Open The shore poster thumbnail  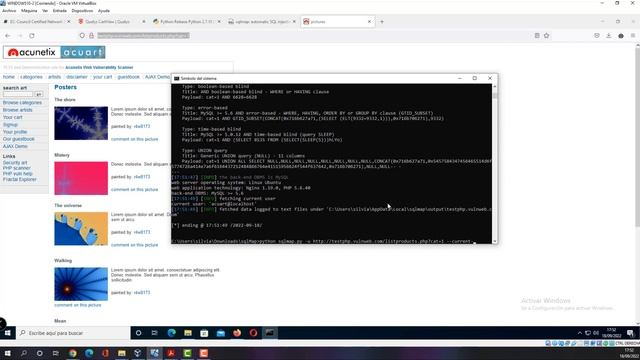coord(81,123)
